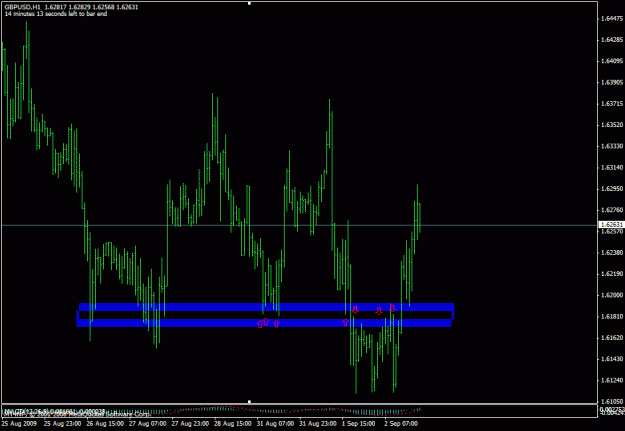Click the 1.64285 price axis label
625x431 pixels.
tap(612, 40)
